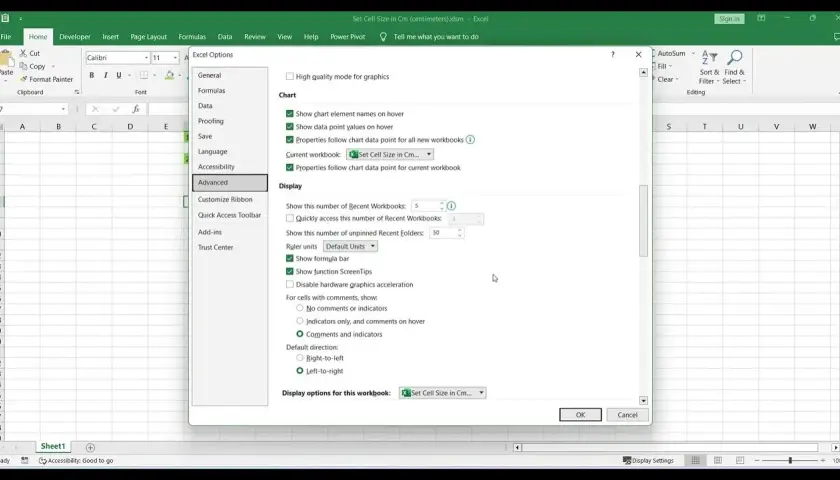Screen dimensions: 840x480
Task: Add a new sheet with plus icon
Action: coord(90,447)
